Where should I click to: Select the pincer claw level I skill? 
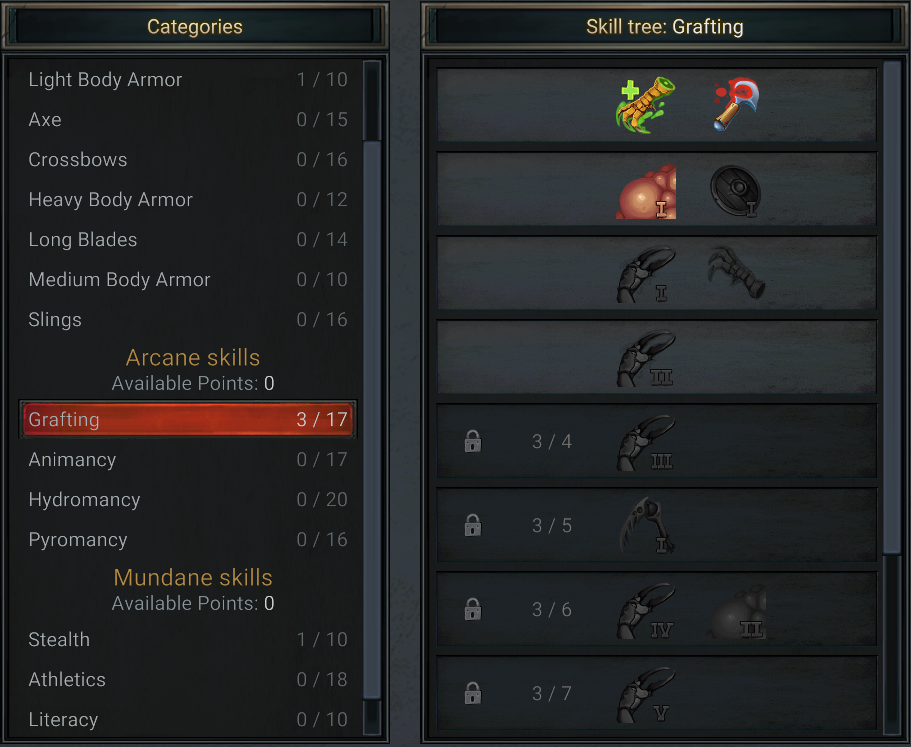[645, 275]
